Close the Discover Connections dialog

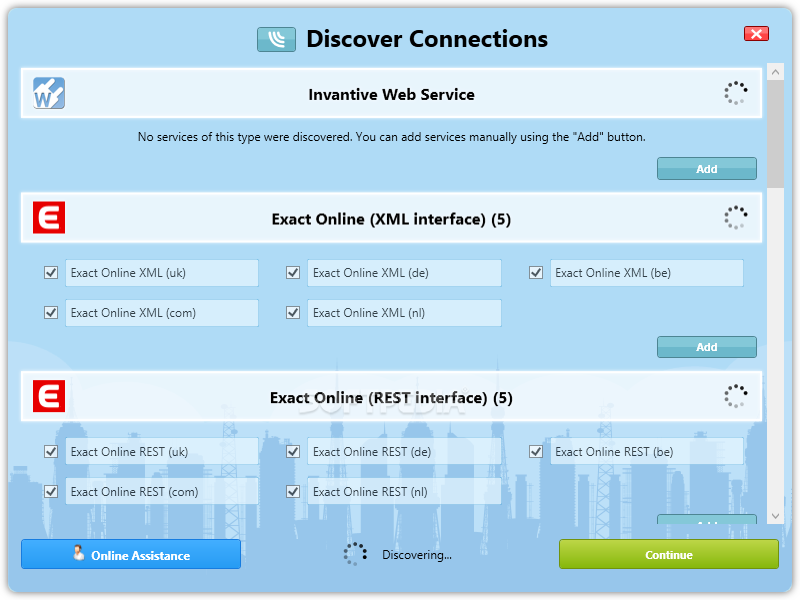[756, 34]
